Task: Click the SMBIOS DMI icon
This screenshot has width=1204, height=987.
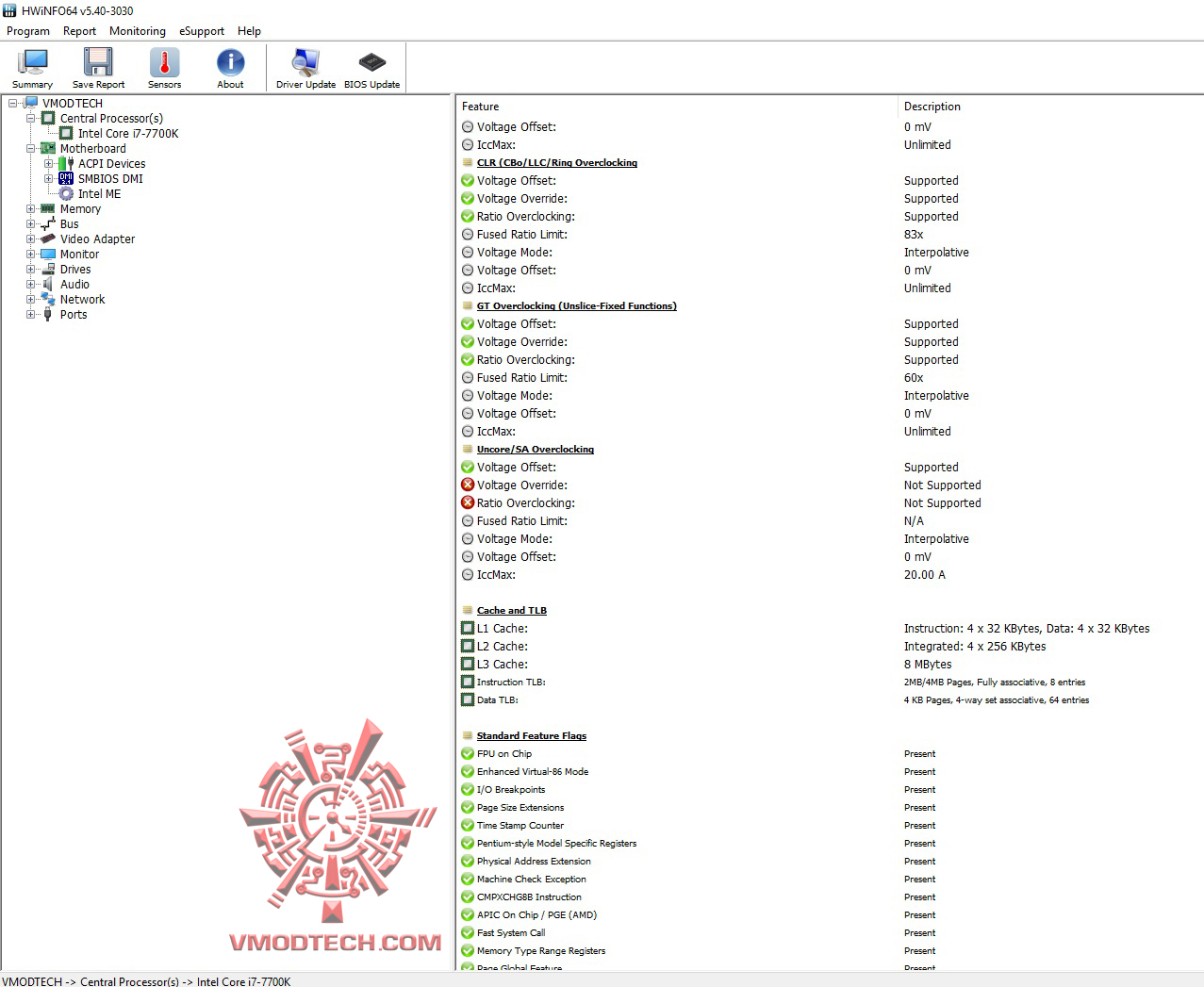Action: (x=66, y=179)
